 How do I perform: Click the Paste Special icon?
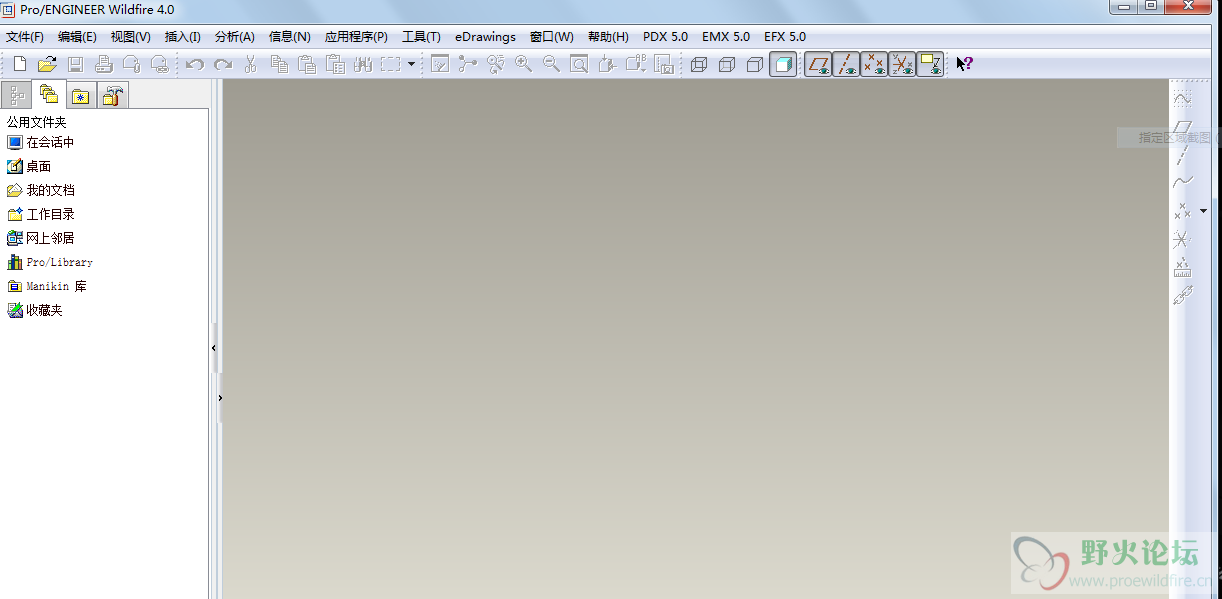335,64
